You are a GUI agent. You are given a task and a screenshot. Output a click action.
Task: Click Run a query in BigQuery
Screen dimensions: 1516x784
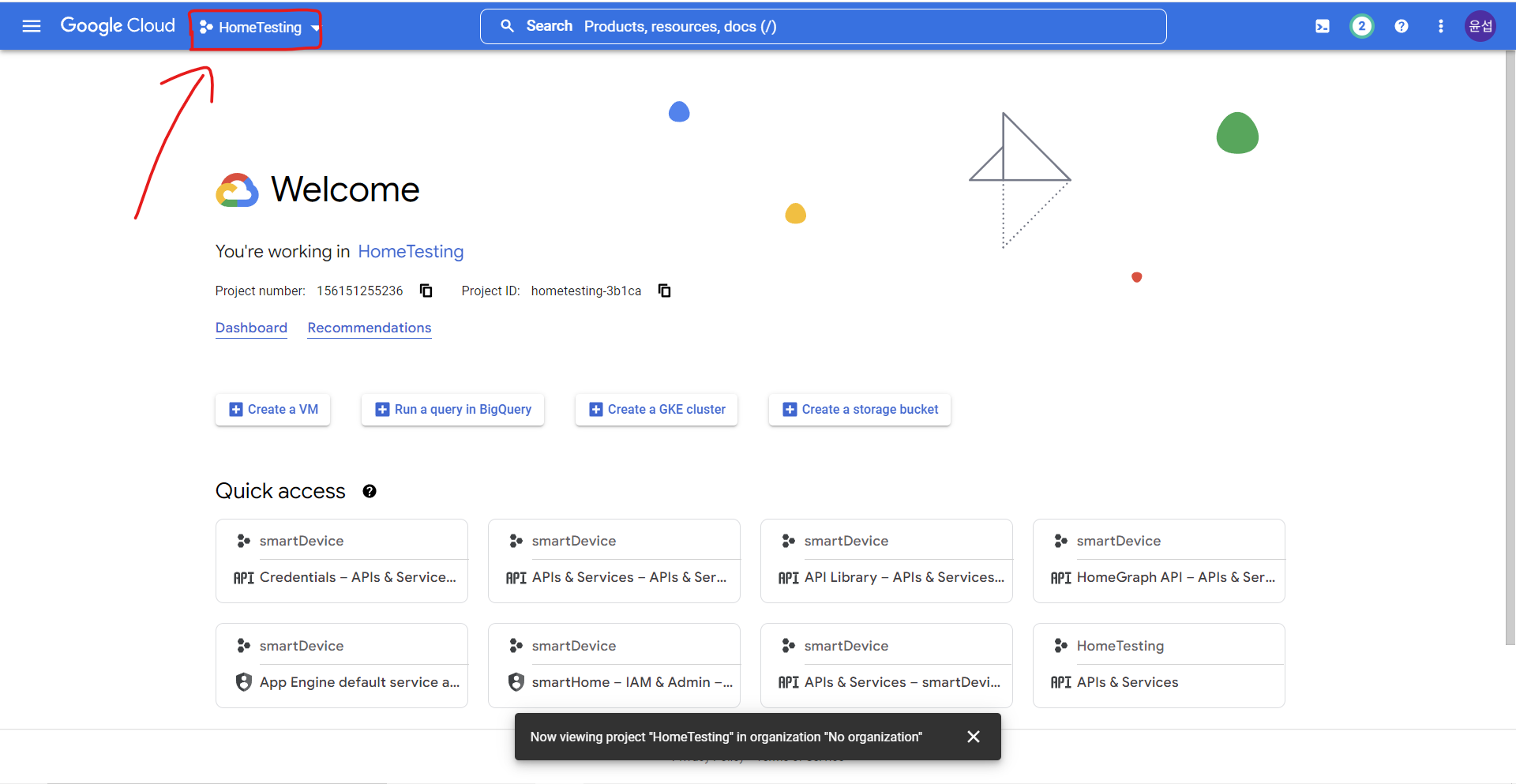[452, 409]
